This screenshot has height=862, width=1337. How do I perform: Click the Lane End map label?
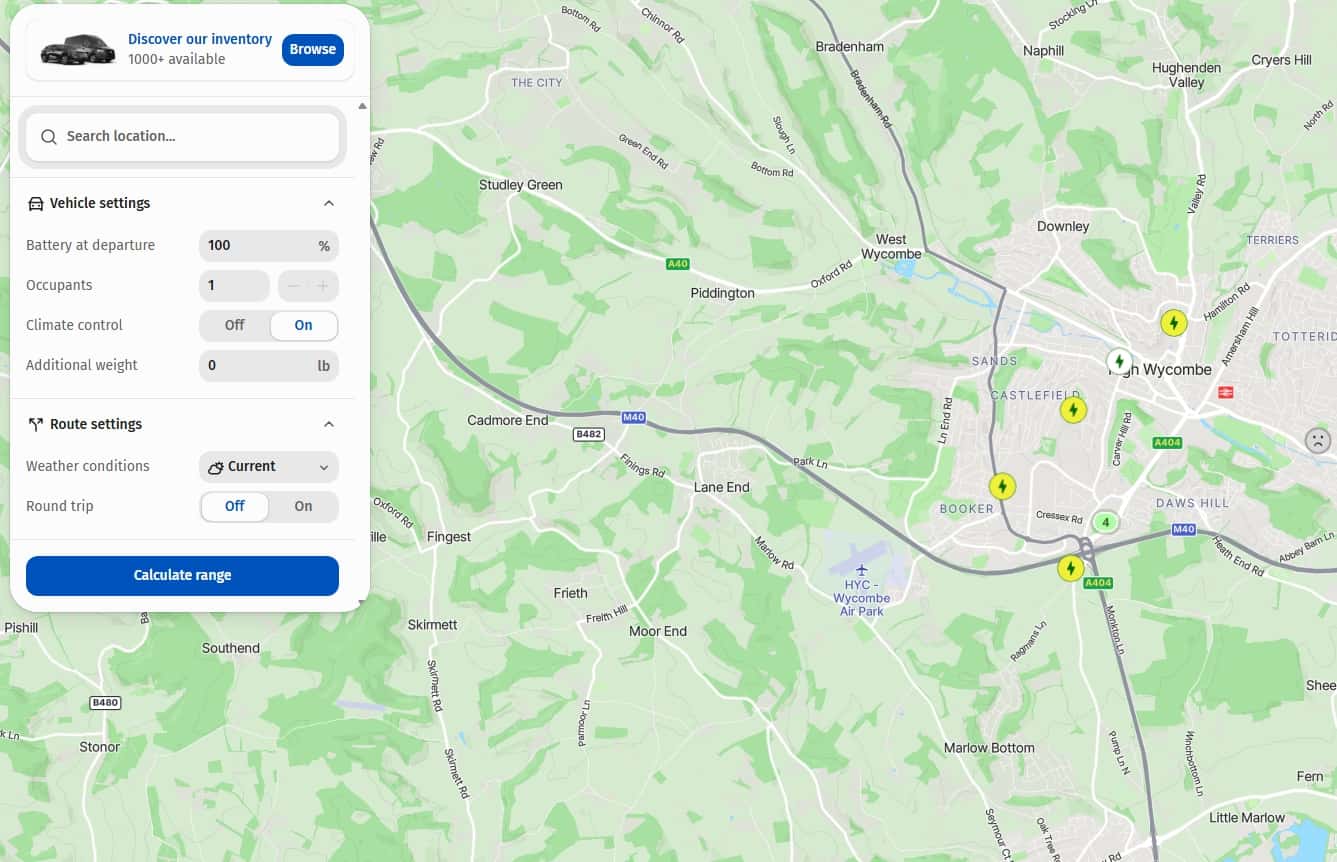pos(722,488)
